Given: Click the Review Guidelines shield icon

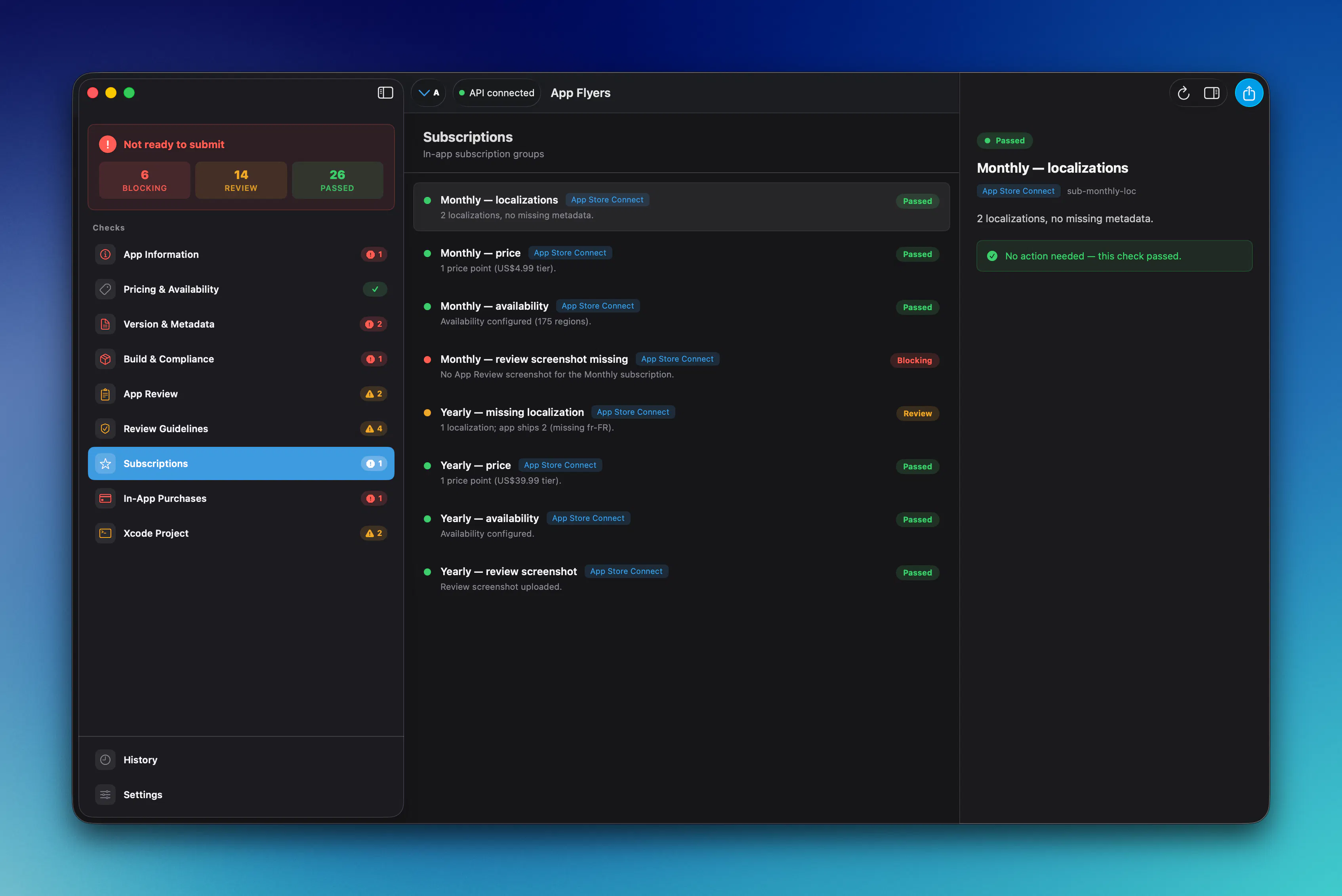Looking at the screenshot, I should (105, 429).
